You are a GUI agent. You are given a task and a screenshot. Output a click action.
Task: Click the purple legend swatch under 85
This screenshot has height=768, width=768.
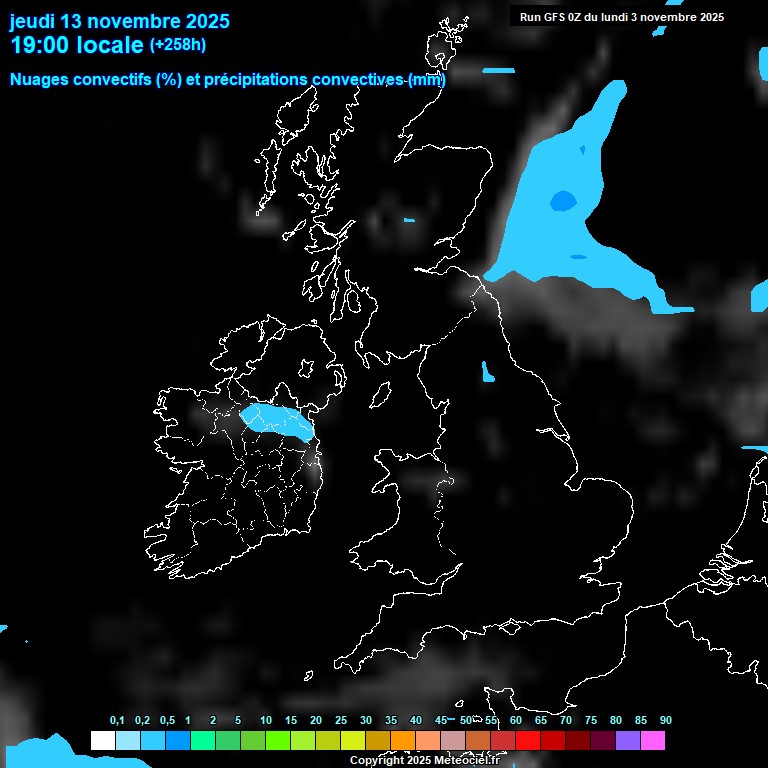click(x=628, y=741)
